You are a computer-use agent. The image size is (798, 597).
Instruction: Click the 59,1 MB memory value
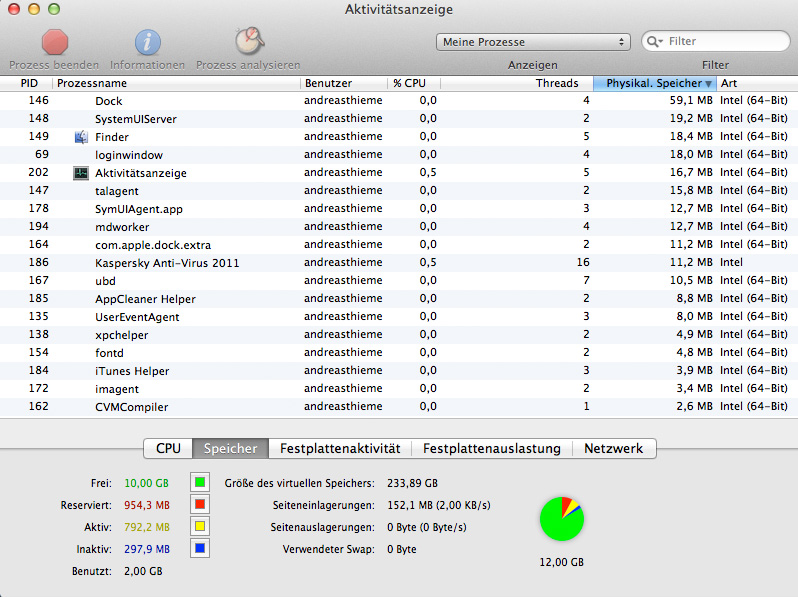point(691,100)
